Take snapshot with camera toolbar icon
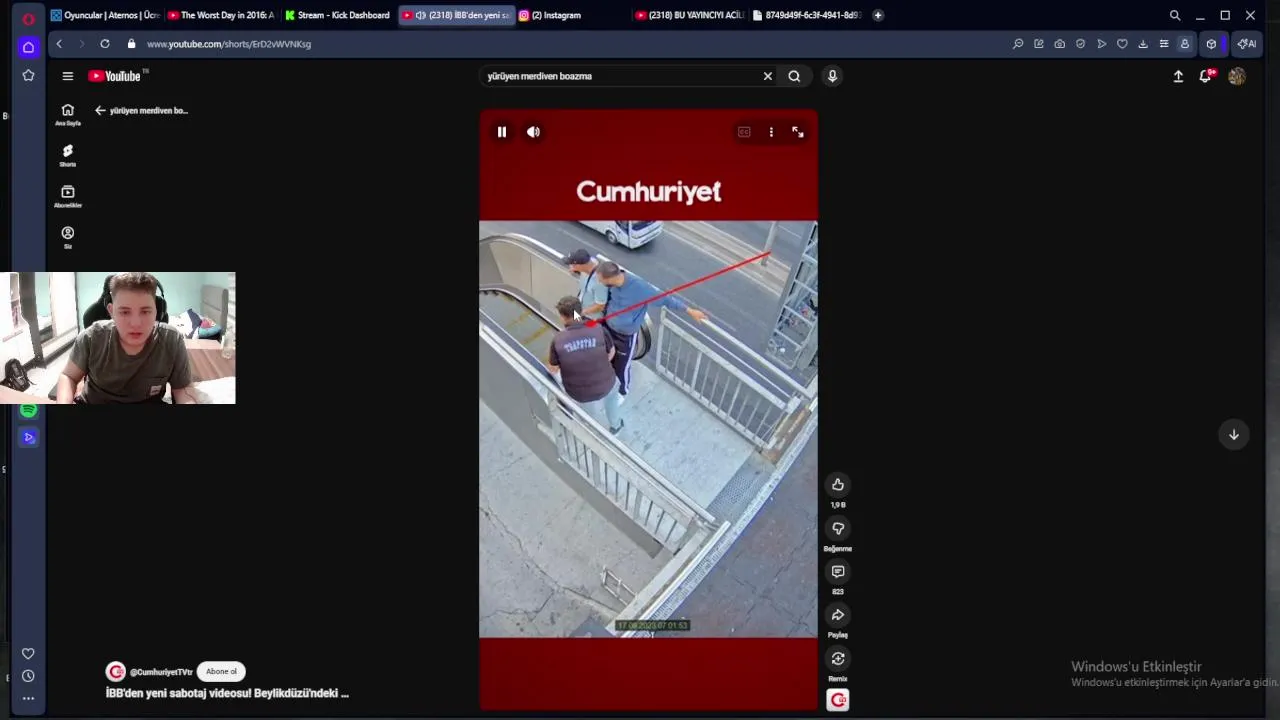1280x720 pixels. click(1059, 44)
